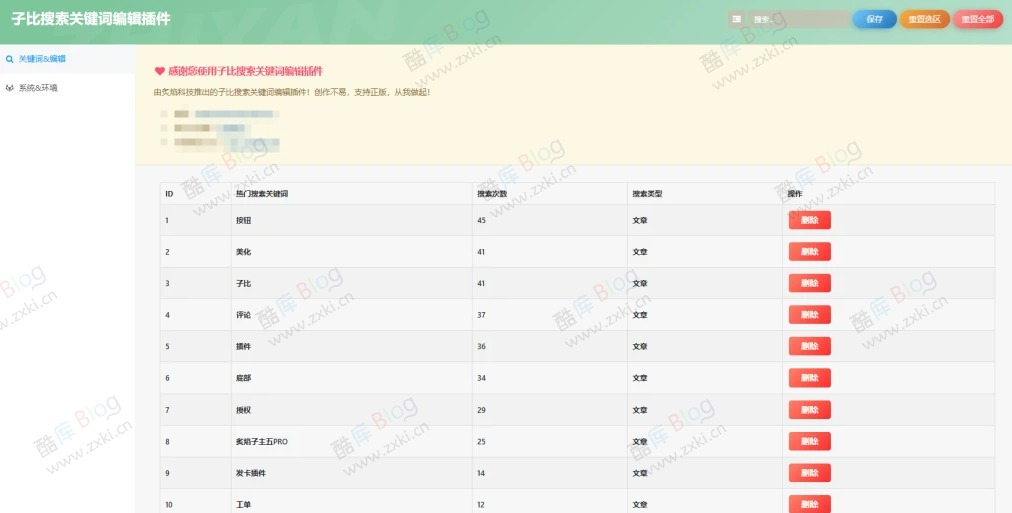Delete the 评论 keyword row
This screenshot has height=513, width=1012.
tap(809, 315)
